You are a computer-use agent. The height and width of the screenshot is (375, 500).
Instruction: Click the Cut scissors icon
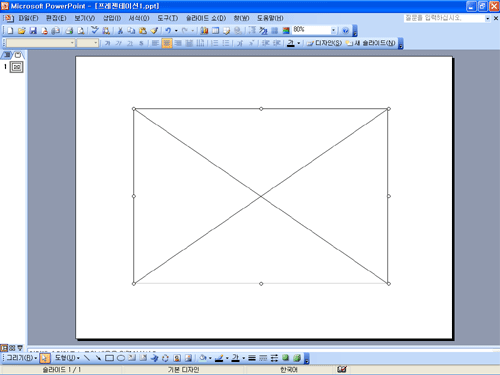point(120,31)
